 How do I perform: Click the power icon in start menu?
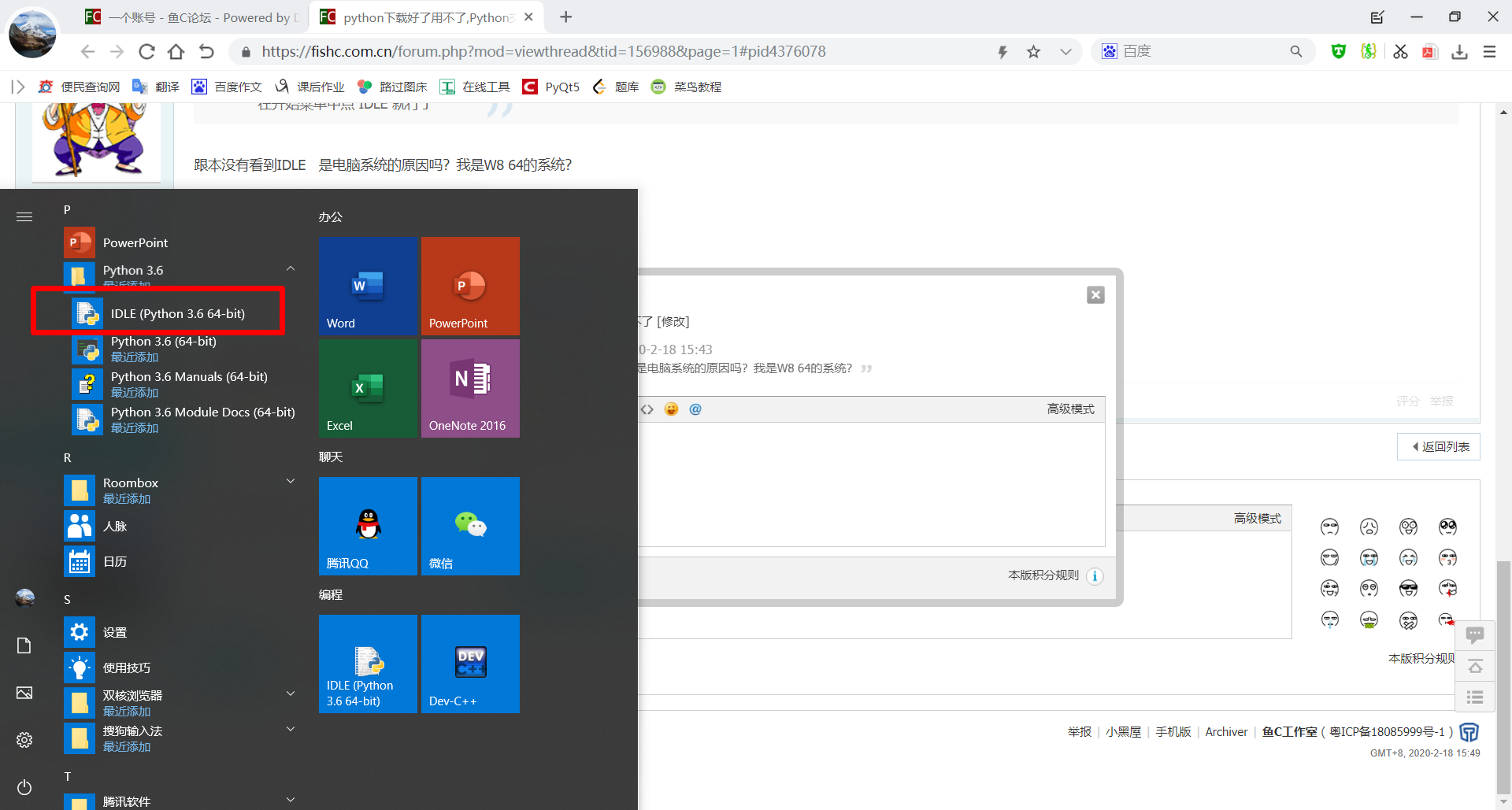pyautogui.click(x=24, y=787)
